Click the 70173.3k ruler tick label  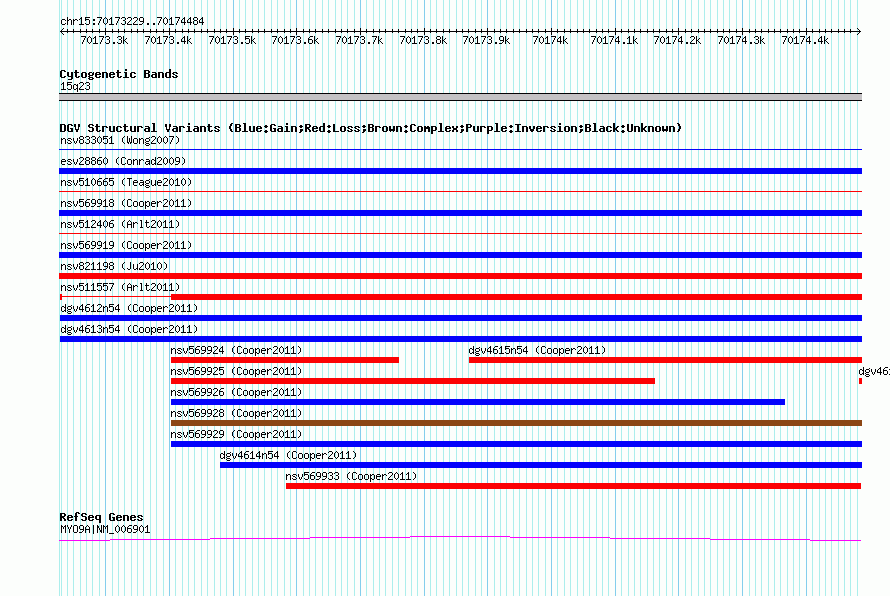click(x=104, y=40)
